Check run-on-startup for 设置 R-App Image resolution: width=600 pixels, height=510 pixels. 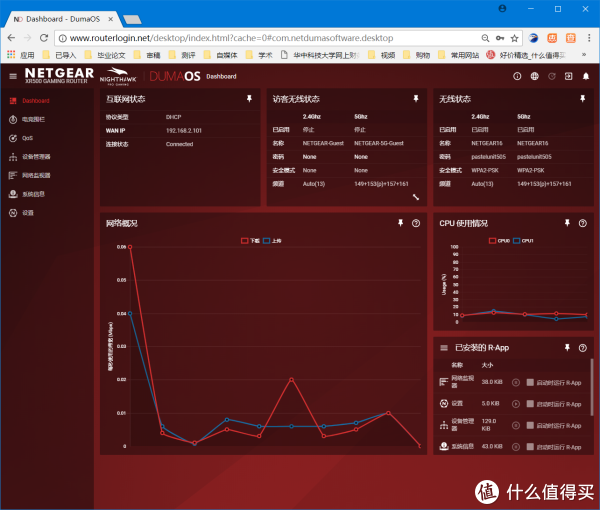(530, 404)
